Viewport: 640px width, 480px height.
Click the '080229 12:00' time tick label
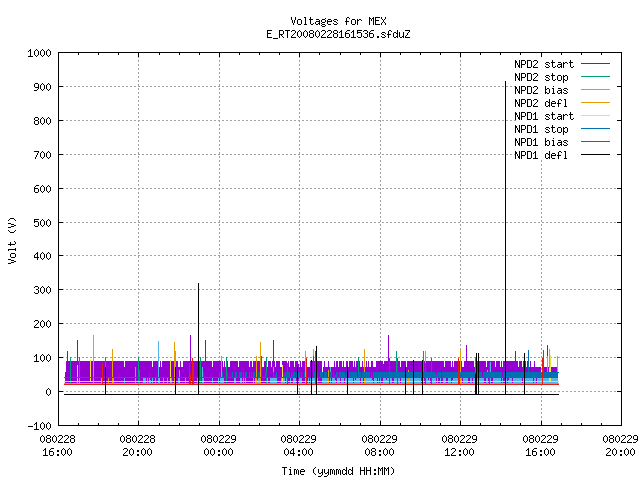pyautogui.click(x=460, y=446)
